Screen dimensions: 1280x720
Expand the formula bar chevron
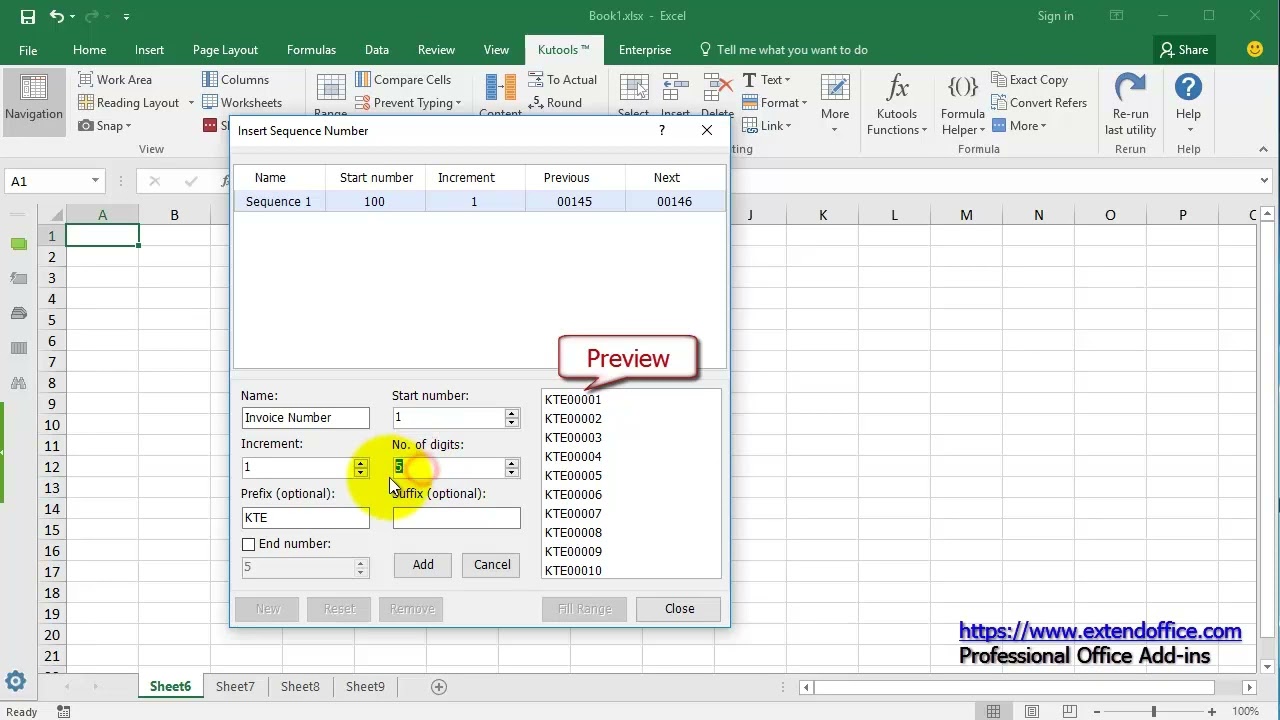pos(1265,181)
